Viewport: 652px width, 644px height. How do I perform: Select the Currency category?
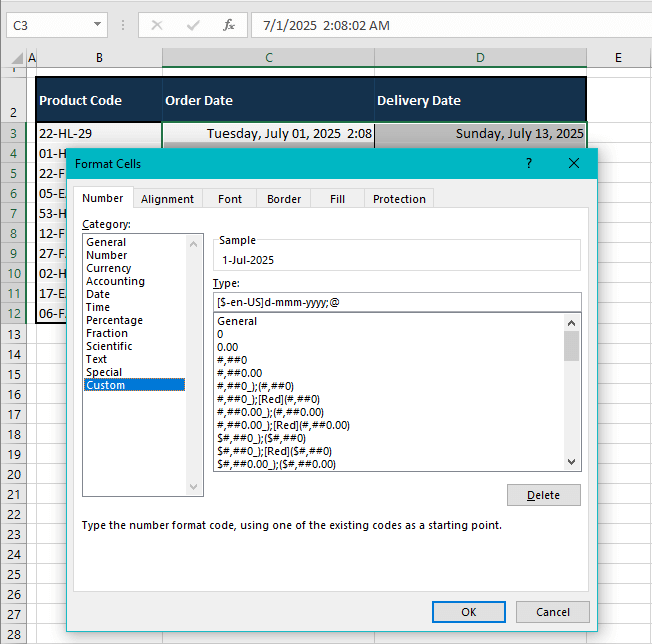click(x=109, y=268)
